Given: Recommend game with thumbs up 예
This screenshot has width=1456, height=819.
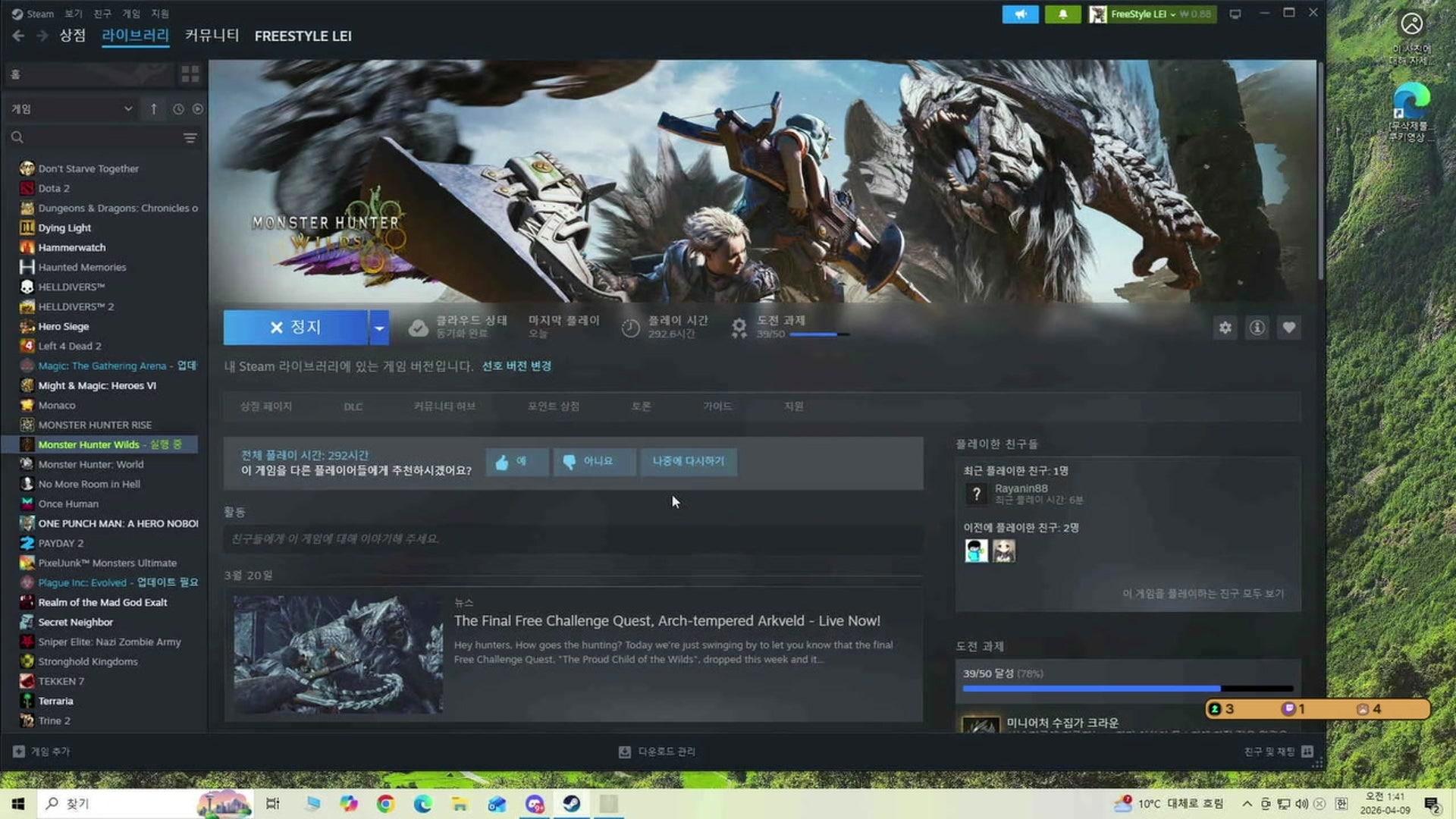Looking at the screenshot, I should pyautogui.click(x=516, y=461).
